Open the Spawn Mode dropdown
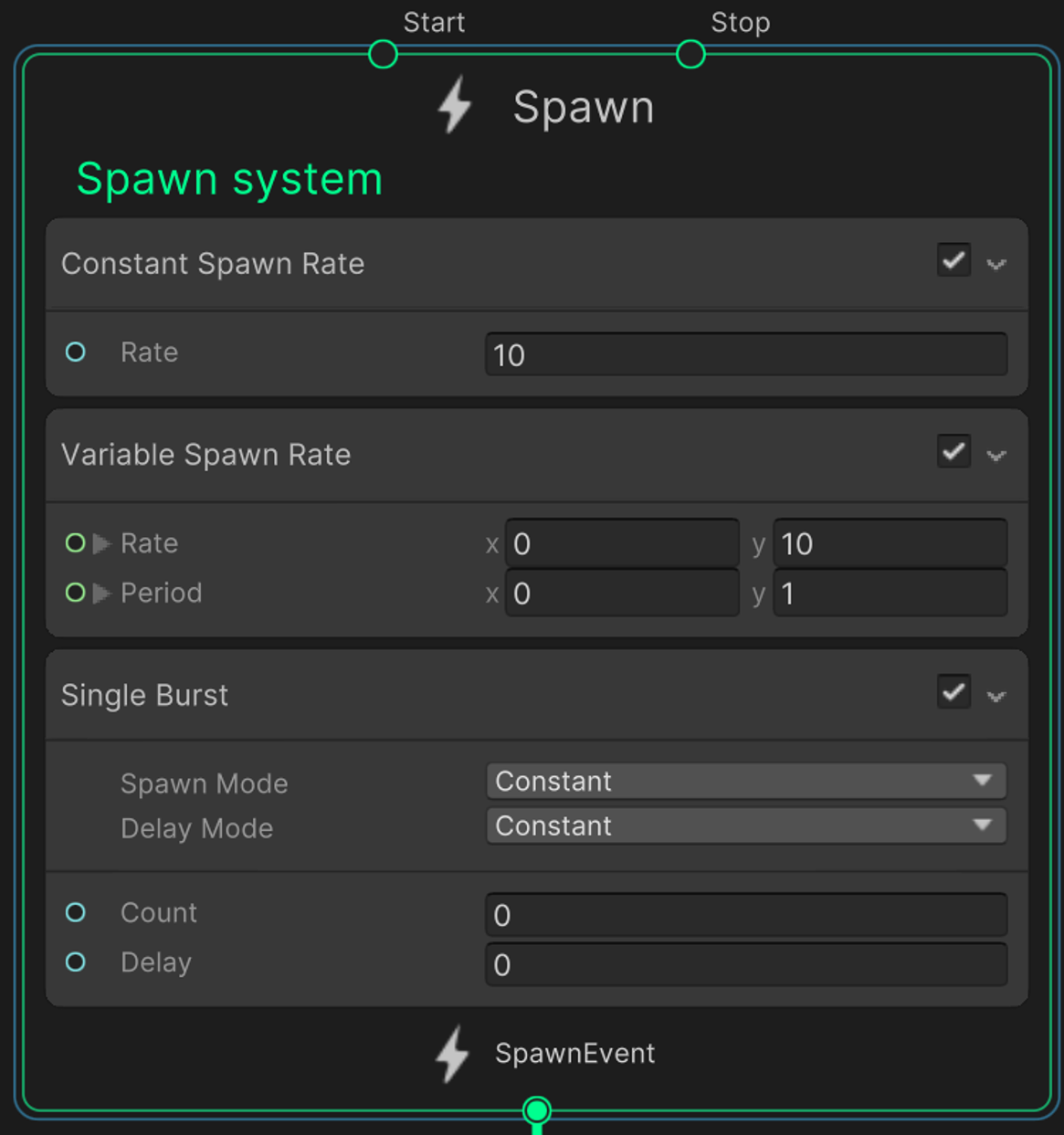Screen dimensions: 1064x1135 [x=745, y=781]
